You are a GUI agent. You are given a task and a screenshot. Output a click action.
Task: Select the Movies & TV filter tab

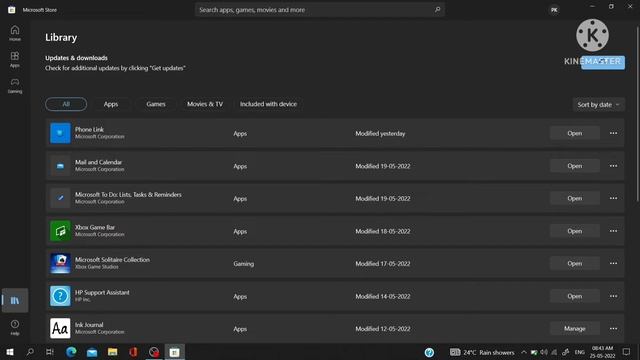pos(205,104)
